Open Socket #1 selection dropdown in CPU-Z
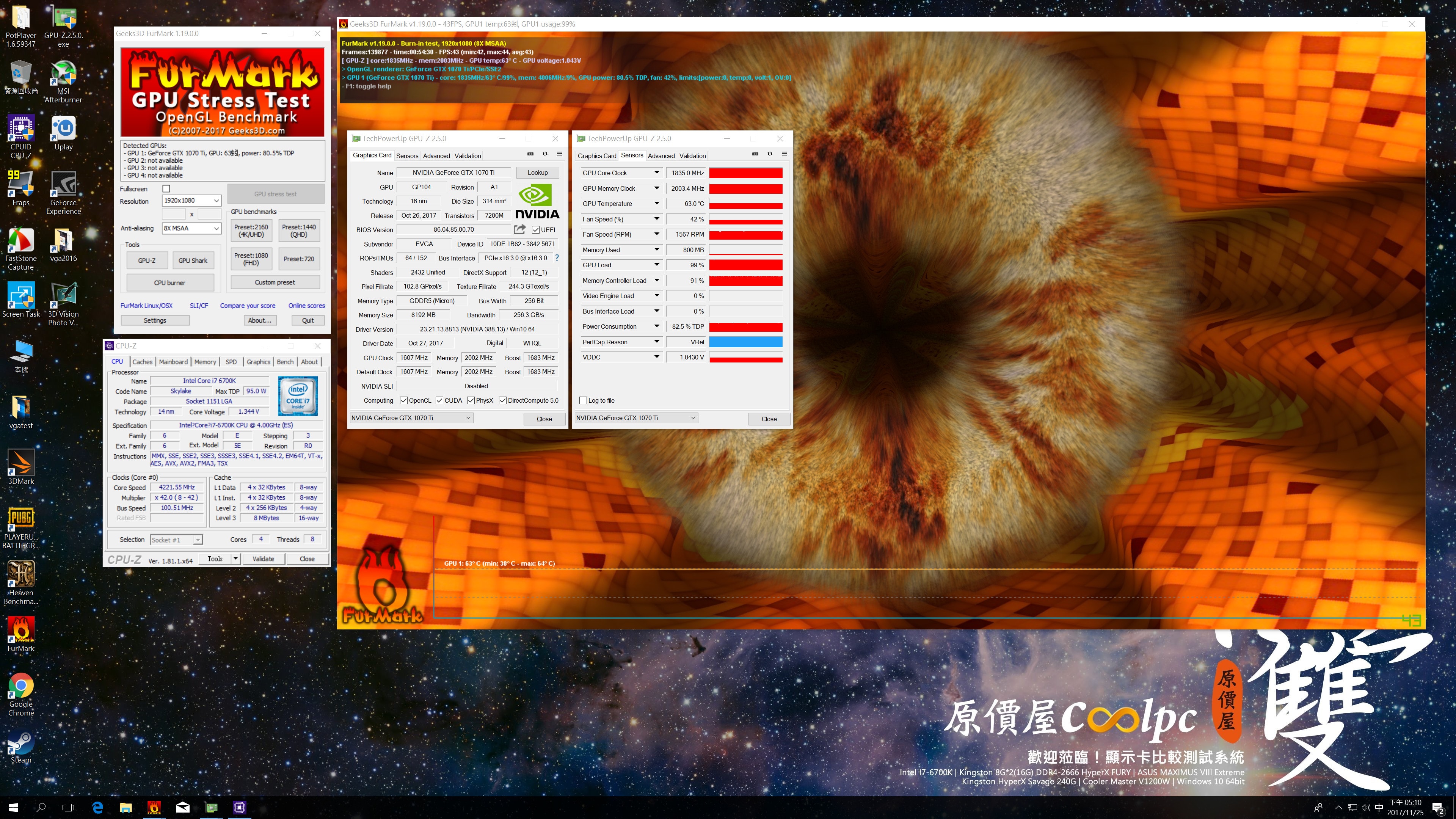Viewport: 1456px width, 819px height. (176, 540)
